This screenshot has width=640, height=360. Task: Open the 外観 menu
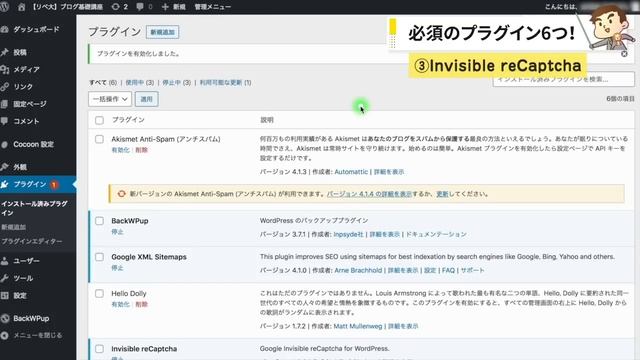[20, 167]
